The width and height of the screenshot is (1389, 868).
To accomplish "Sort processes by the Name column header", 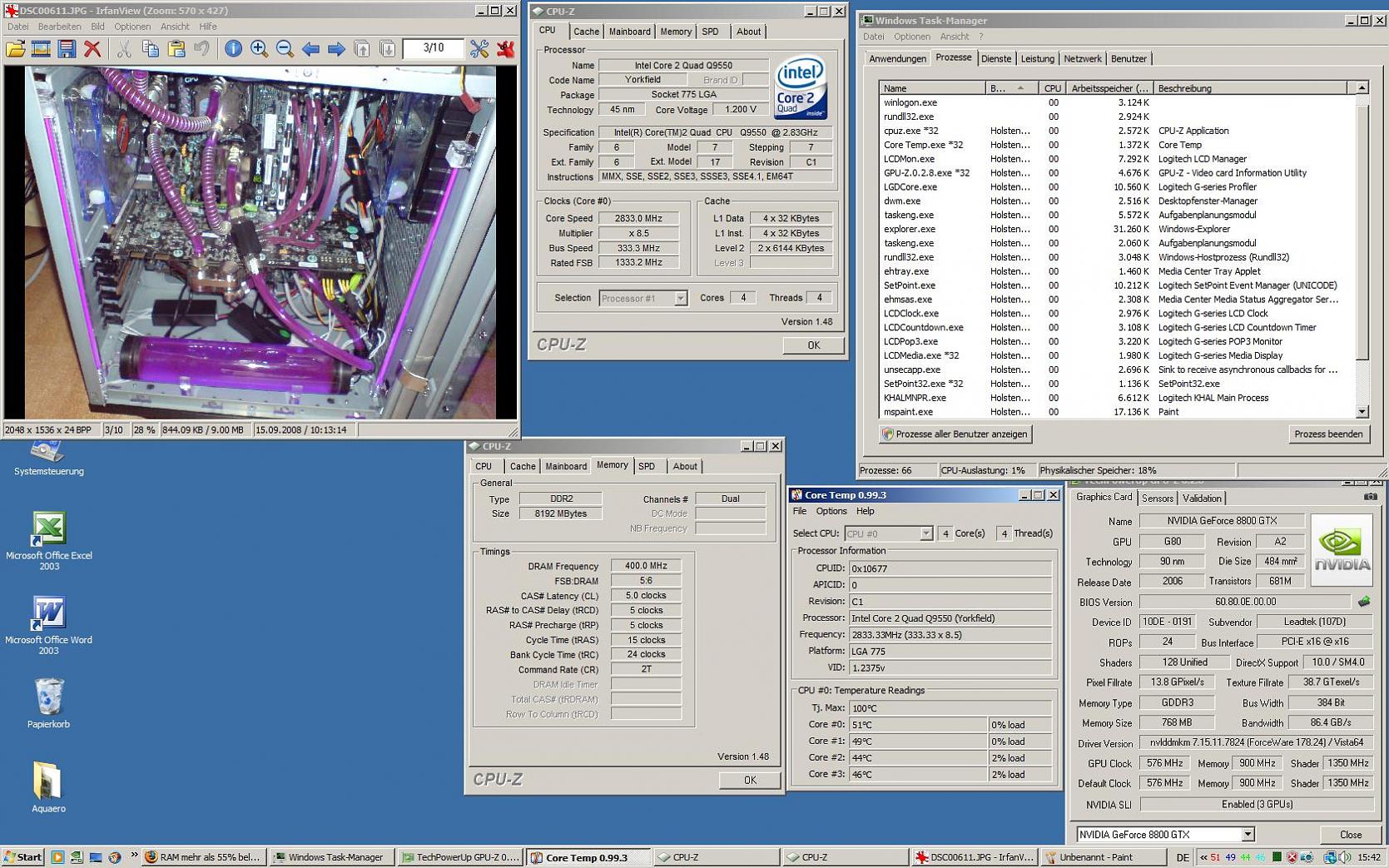I will [931, 87].
